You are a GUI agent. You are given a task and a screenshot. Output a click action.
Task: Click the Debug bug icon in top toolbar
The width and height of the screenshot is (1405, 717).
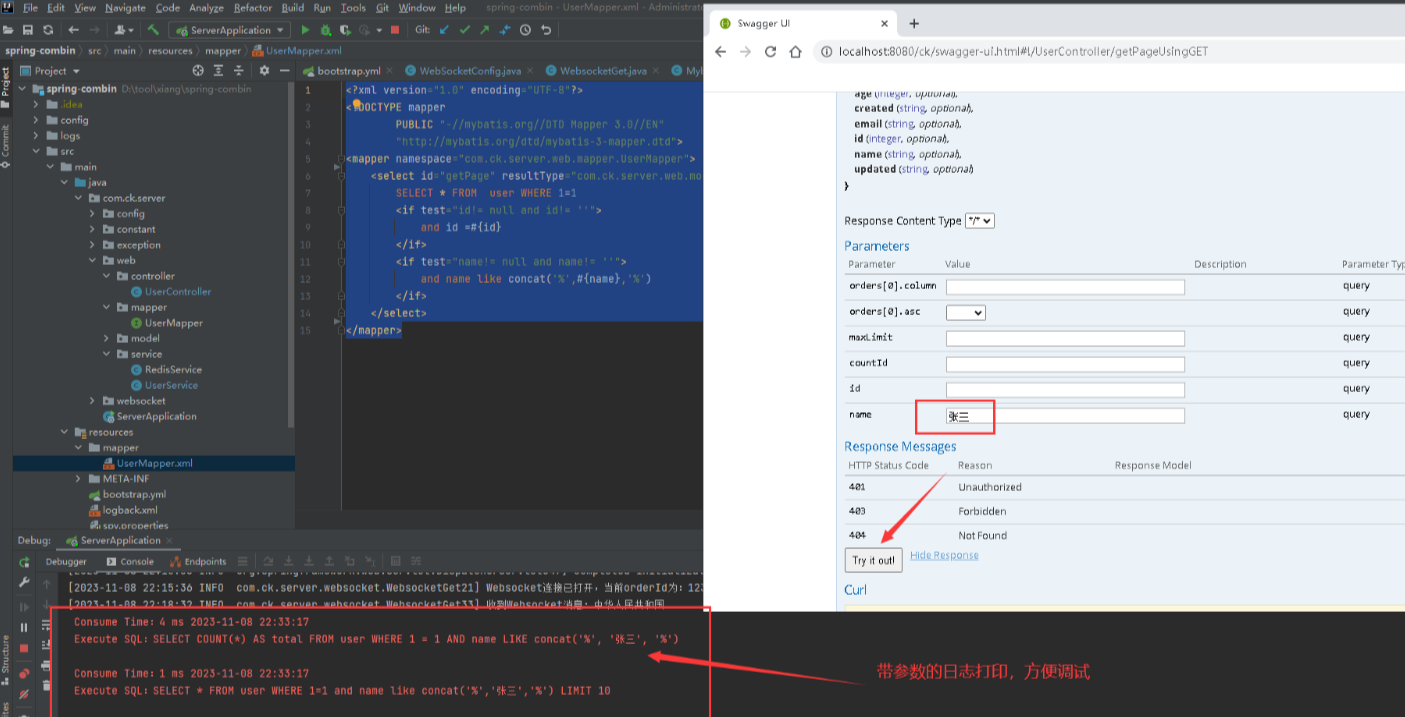click(326, 30)
